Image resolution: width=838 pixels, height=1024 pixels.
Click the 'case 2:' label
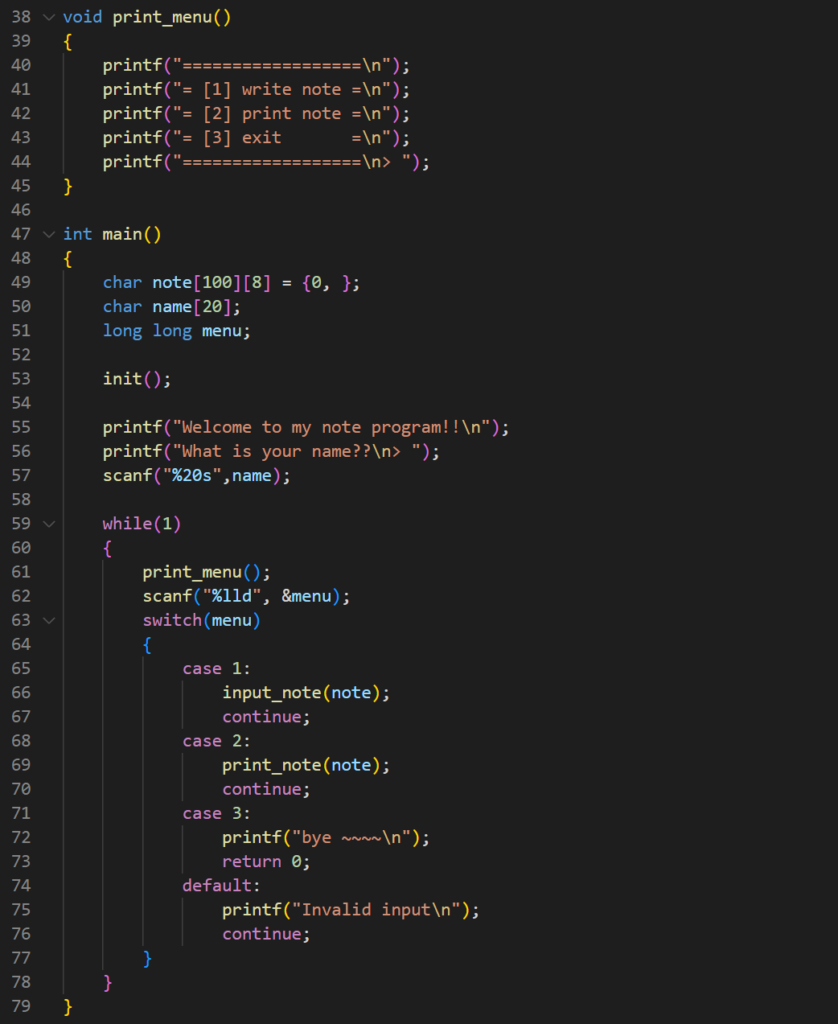click(x=216, y=741)
